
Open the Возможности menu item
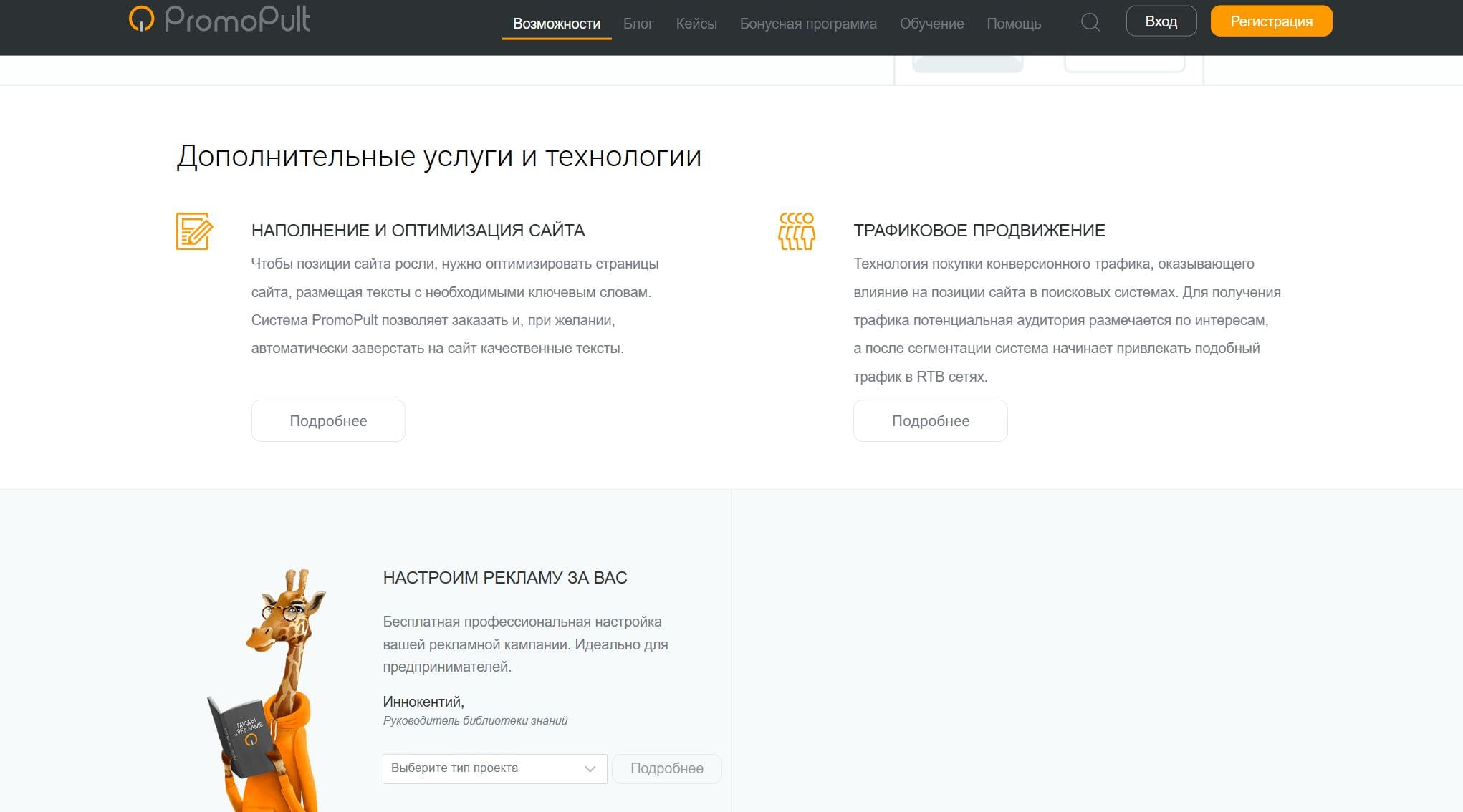556,24
